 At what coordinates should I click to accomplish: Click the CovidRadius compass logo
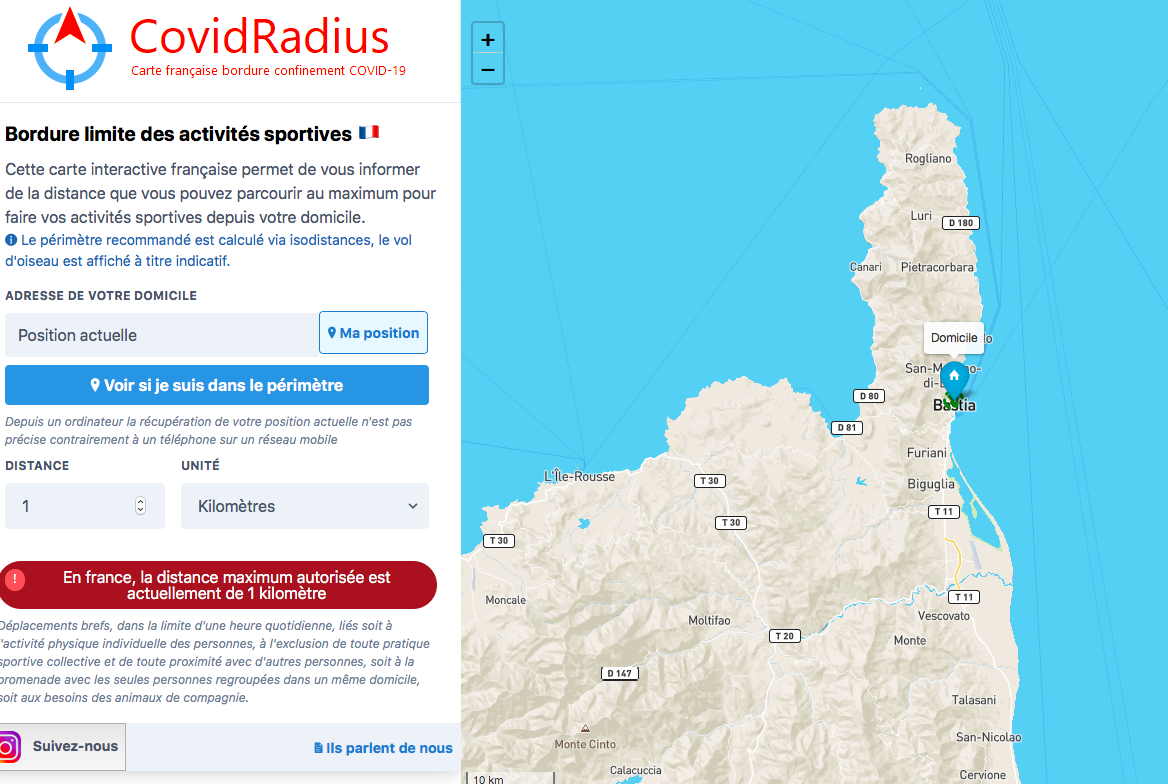tap(69, 47)
